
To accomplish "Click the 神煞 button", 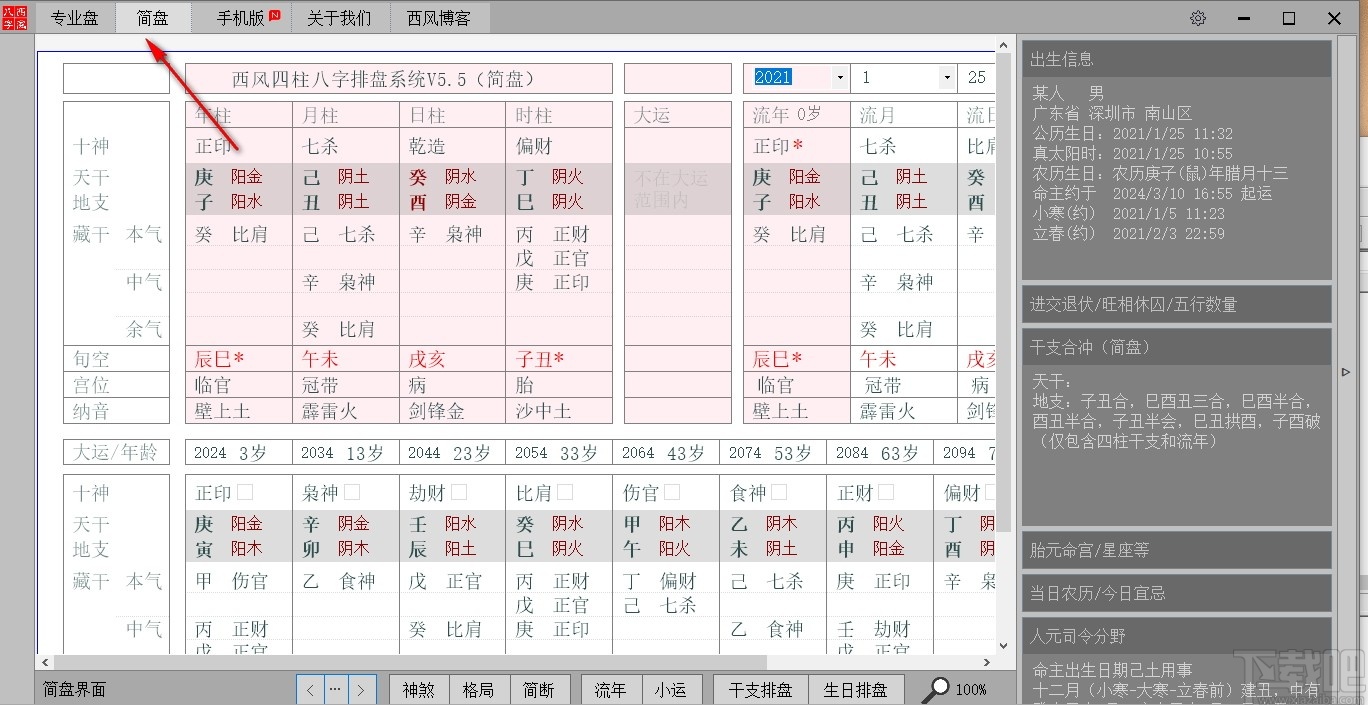I will pos(419,689).
